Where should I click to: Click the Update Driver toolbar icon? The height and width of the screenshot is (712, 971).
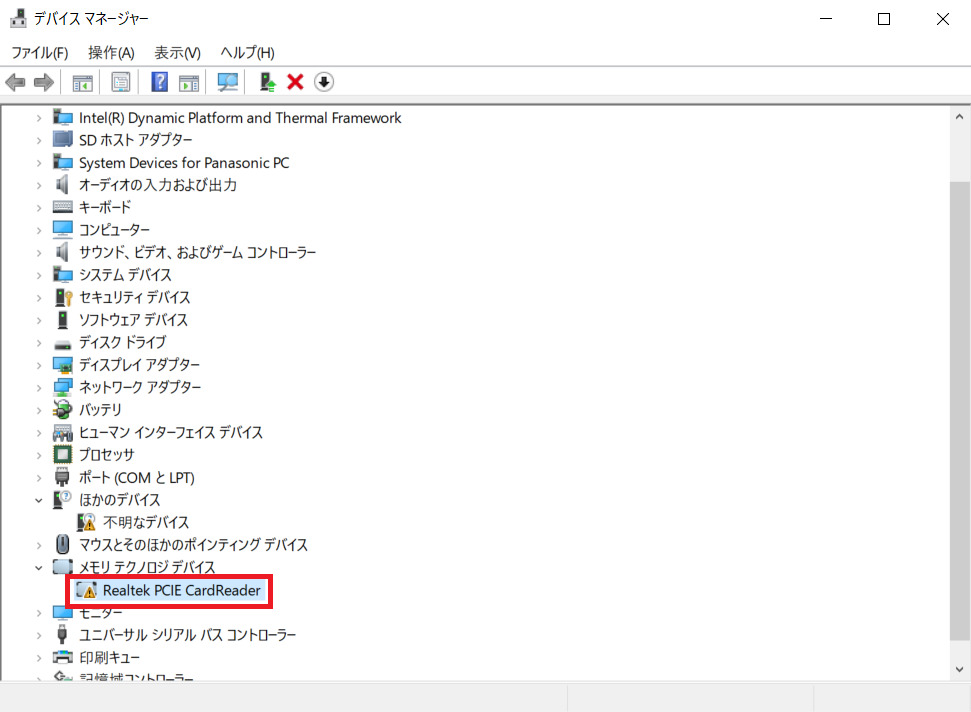coord(267,82)
